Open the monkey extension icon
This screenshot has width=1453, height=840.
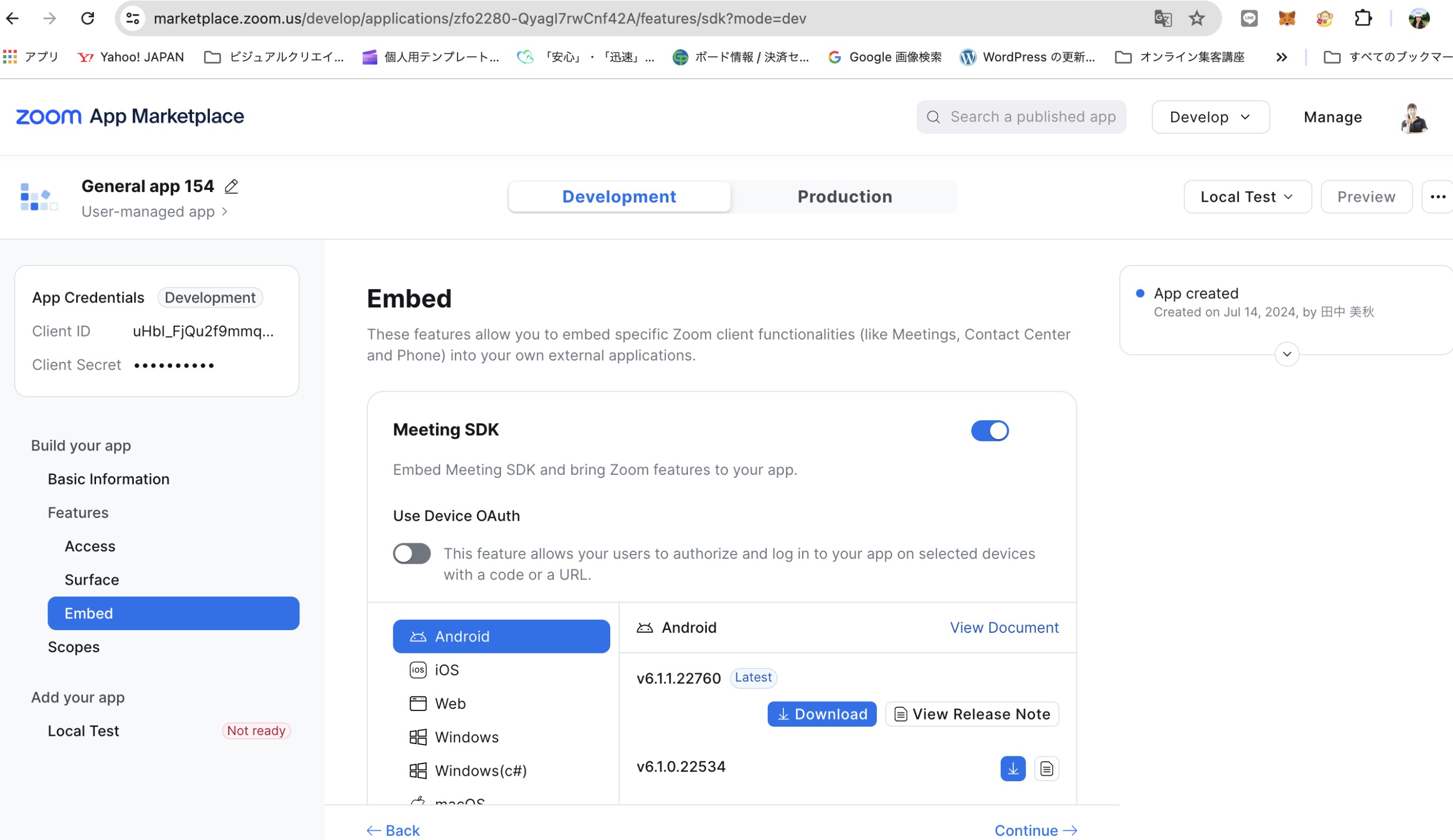click(x=1325, y=18)
